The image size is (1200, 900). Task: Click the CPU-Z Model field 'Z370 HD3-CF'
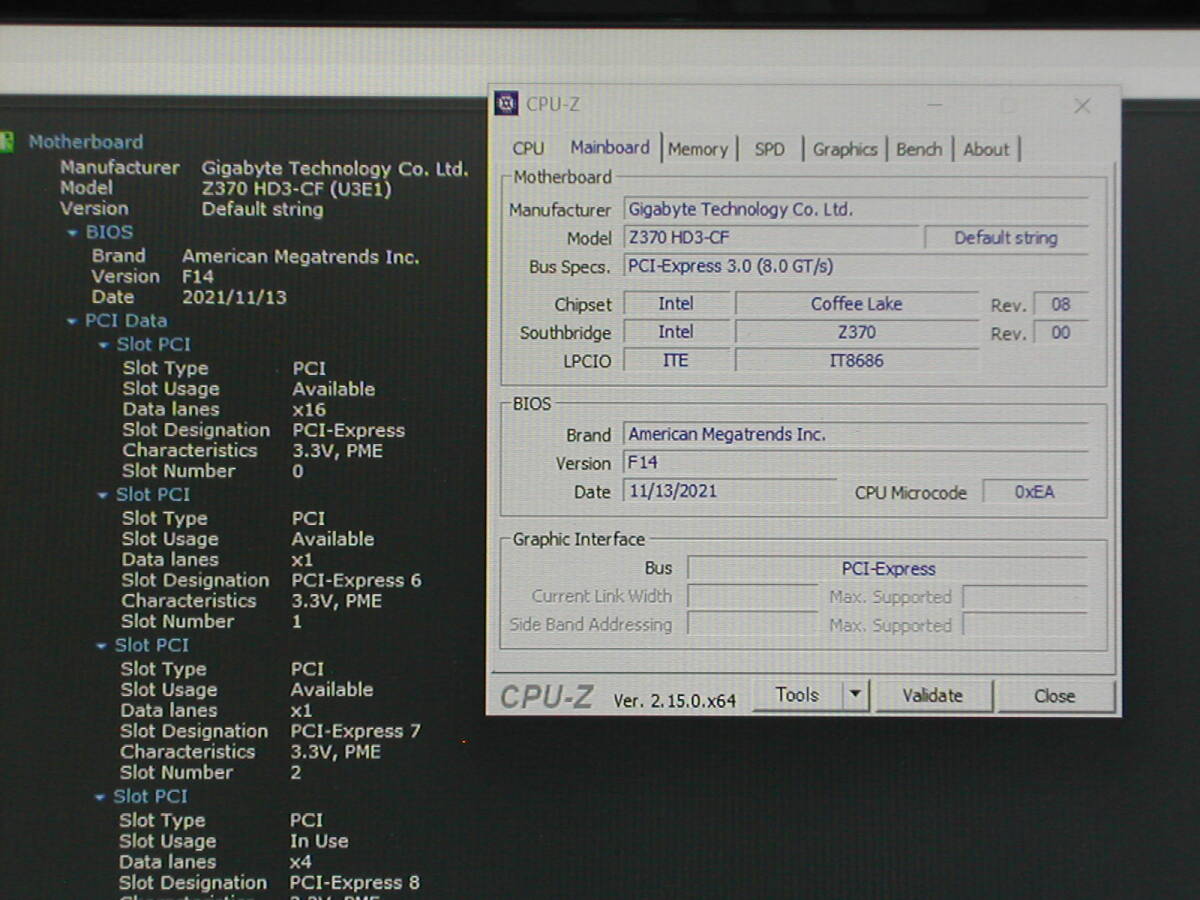coord(771,238)
